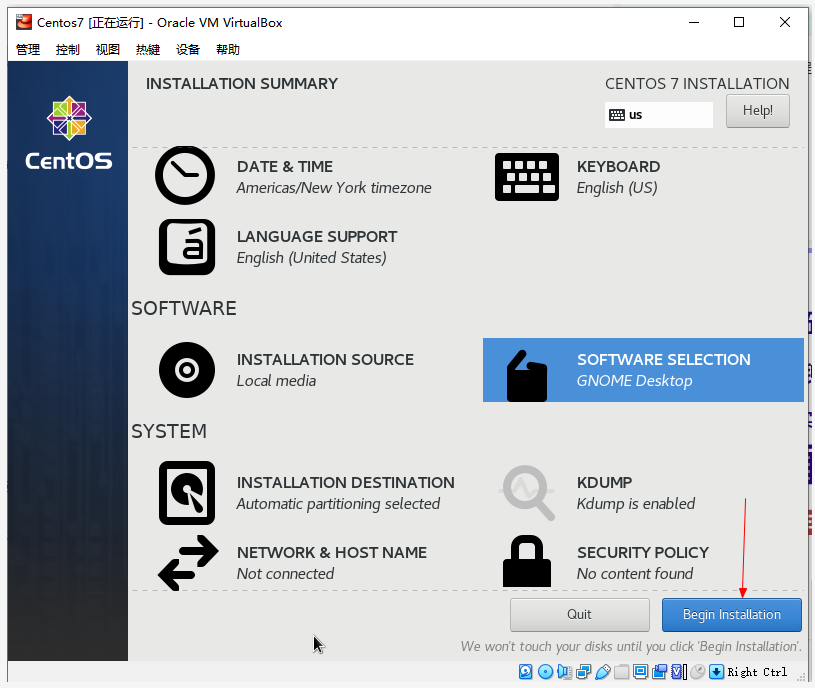Image resolution: width=815 pixels, height=688 pixels.
Task: Click the Right Ctrl host key label
Action: [757, 672]
